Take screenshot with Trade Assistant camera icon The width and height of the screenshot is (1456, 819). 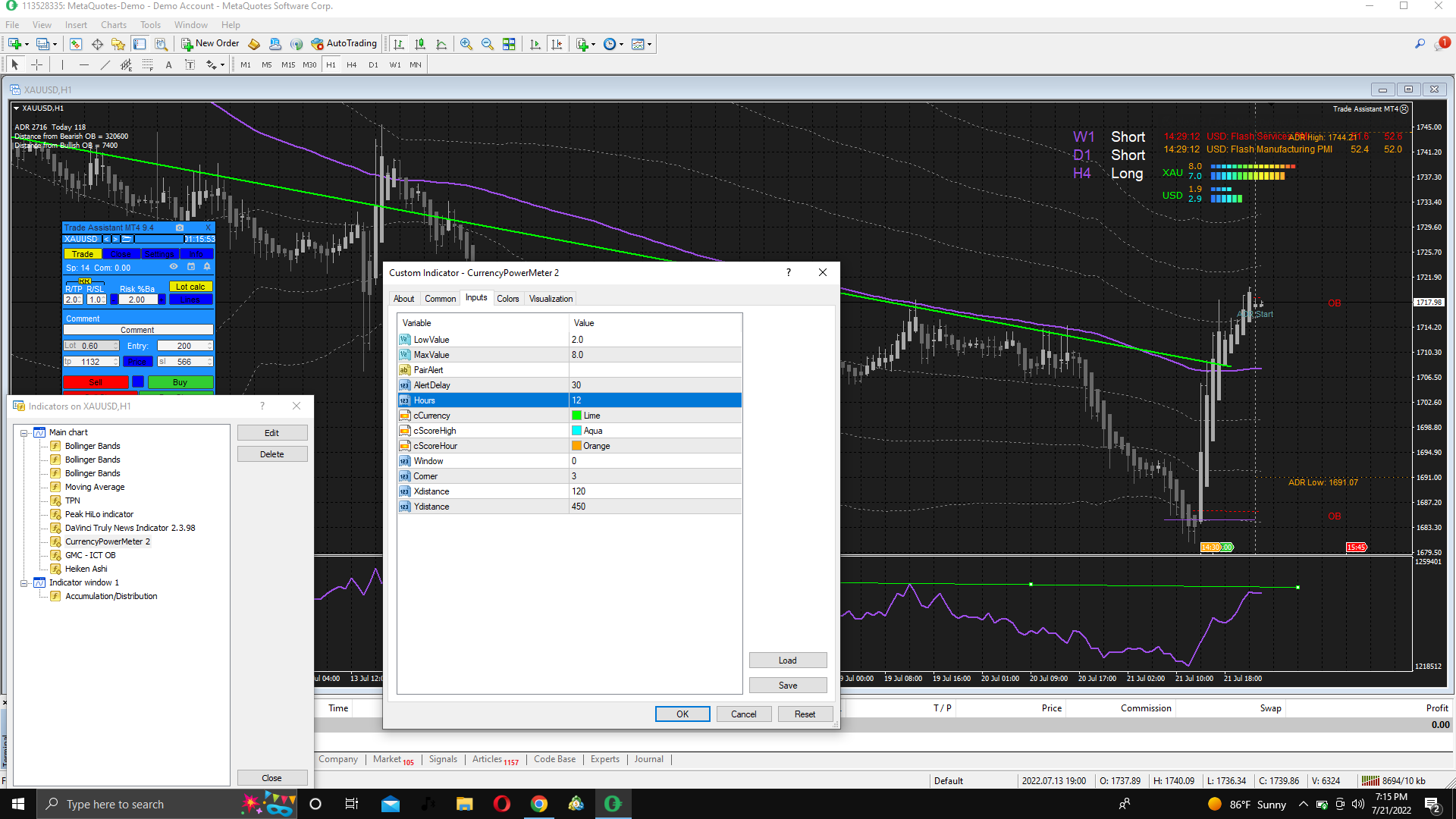click(180, 227)
